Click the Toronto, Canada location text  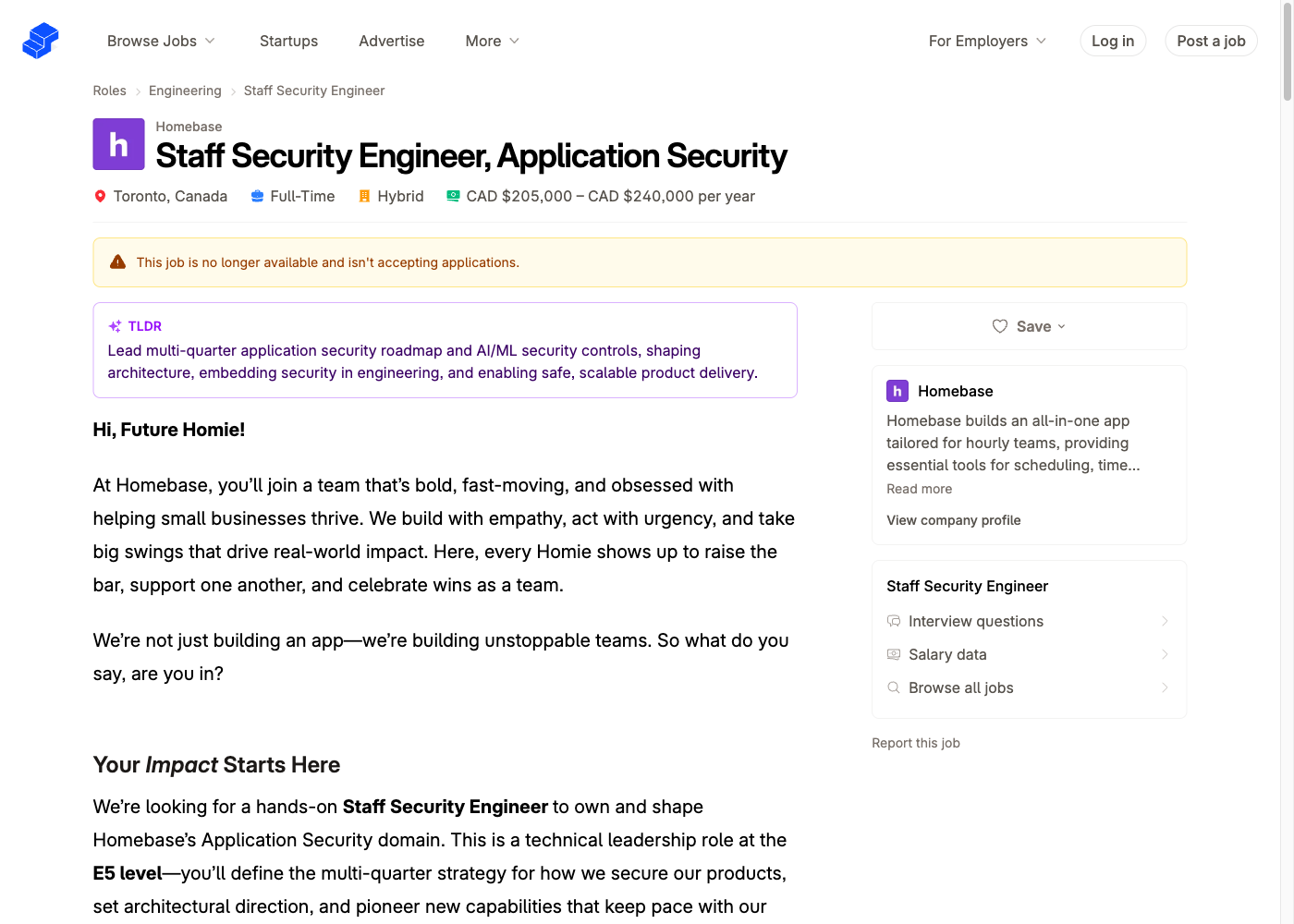(x=170, y=196)
